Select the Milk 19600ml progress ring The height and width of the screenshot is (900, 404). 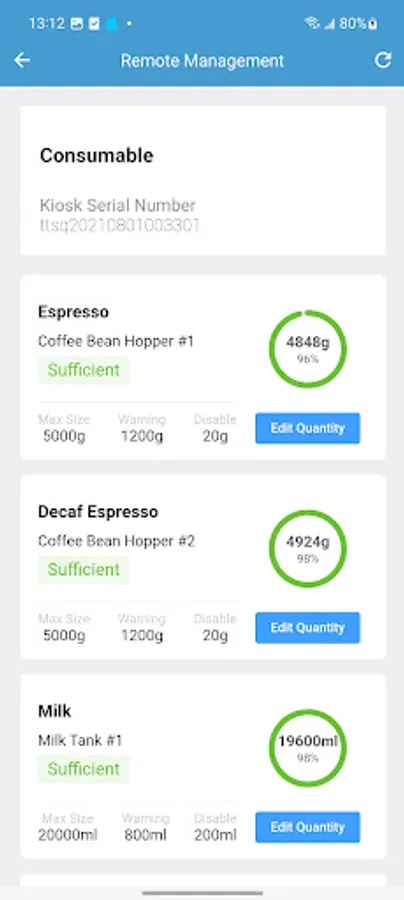308,748
